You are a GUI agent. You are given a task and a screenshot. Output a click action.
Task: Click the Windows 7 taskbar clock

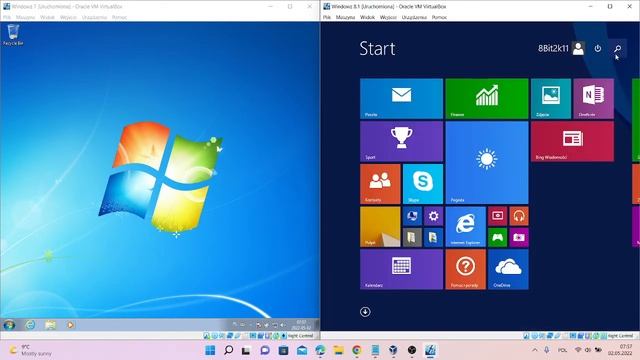pyautogui.click(x=301, y=325)
